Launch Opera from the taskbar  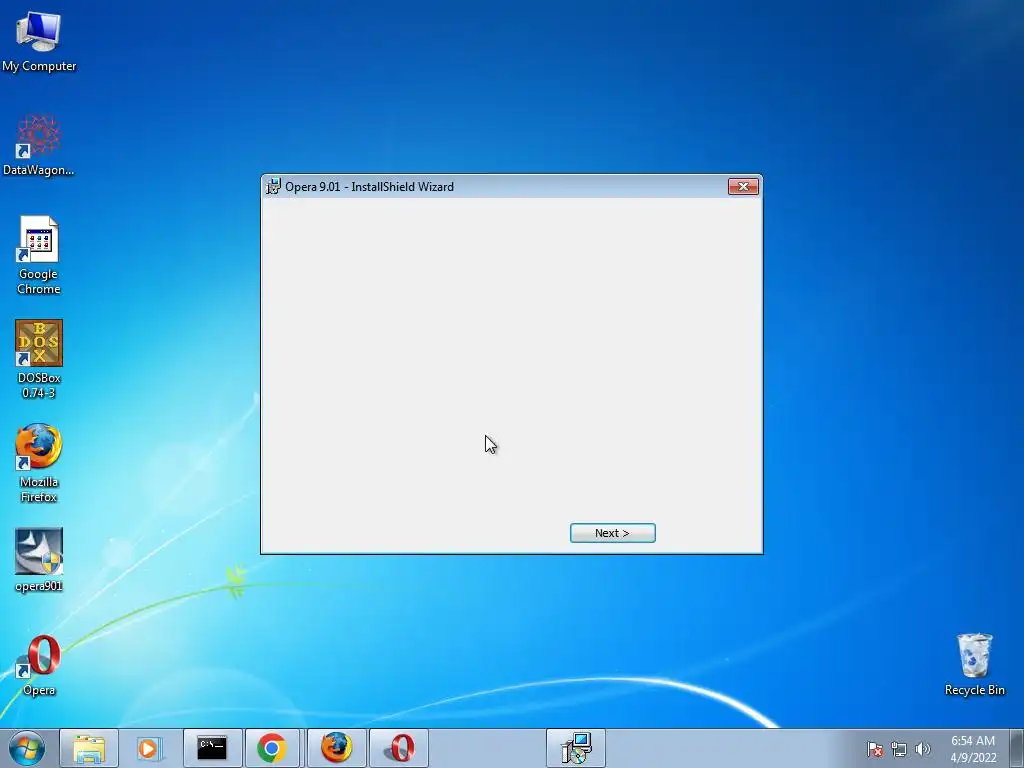(x=399, y=748)
